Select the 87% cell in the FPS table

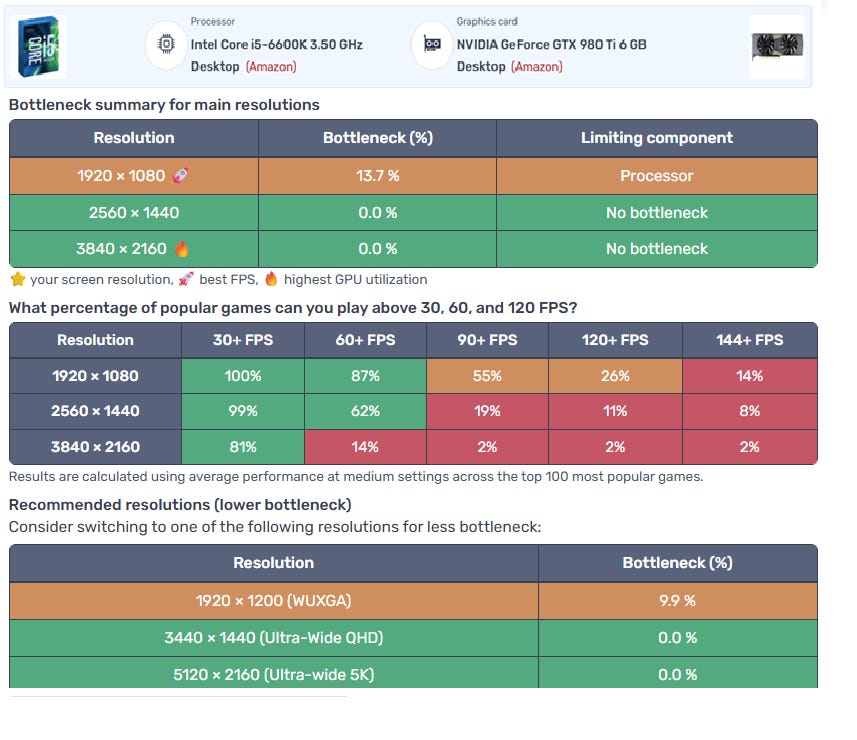(365, 376)
